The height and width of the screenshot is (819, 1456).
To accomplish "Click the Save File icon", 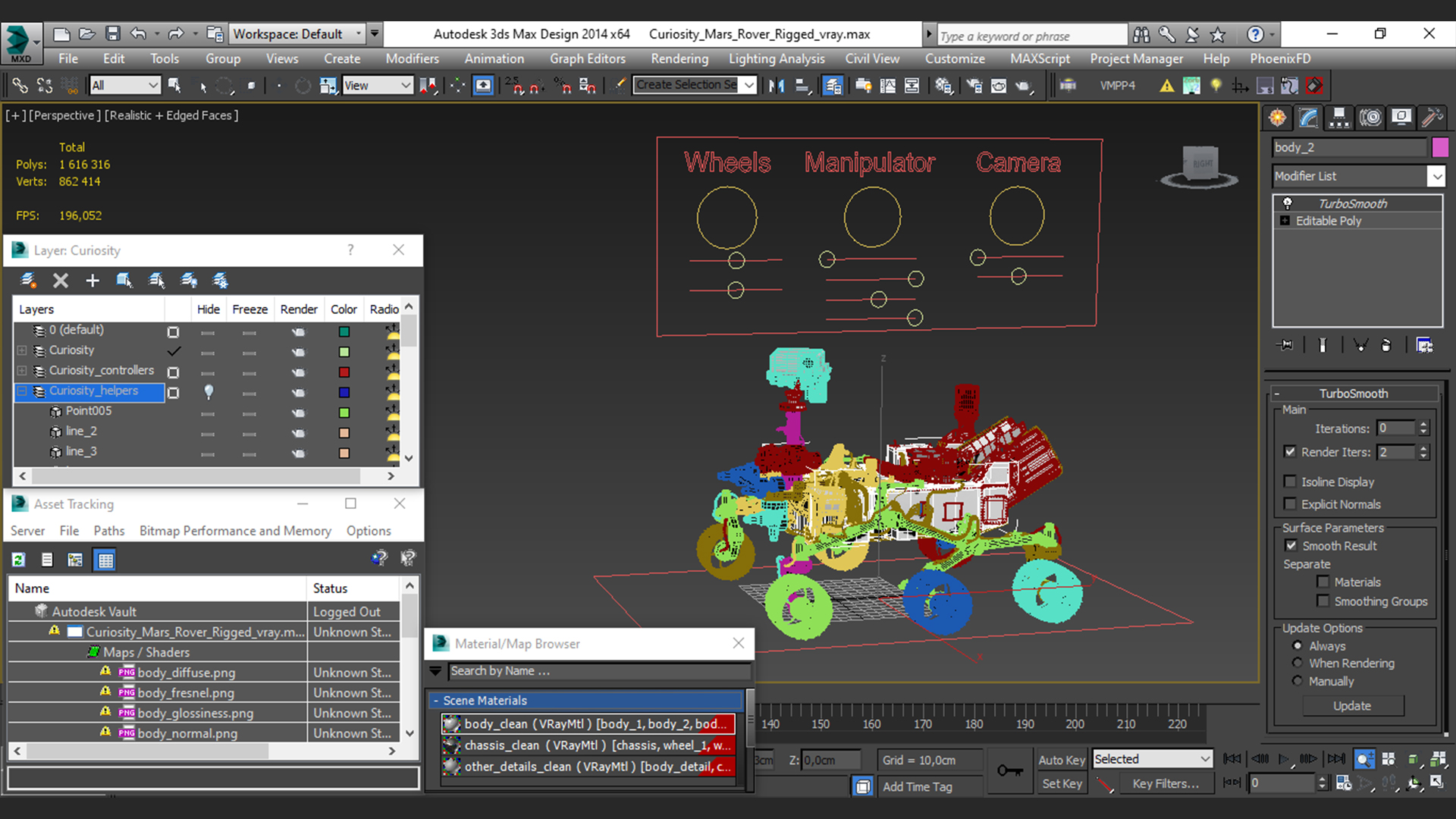I will (x=112, y=34).
